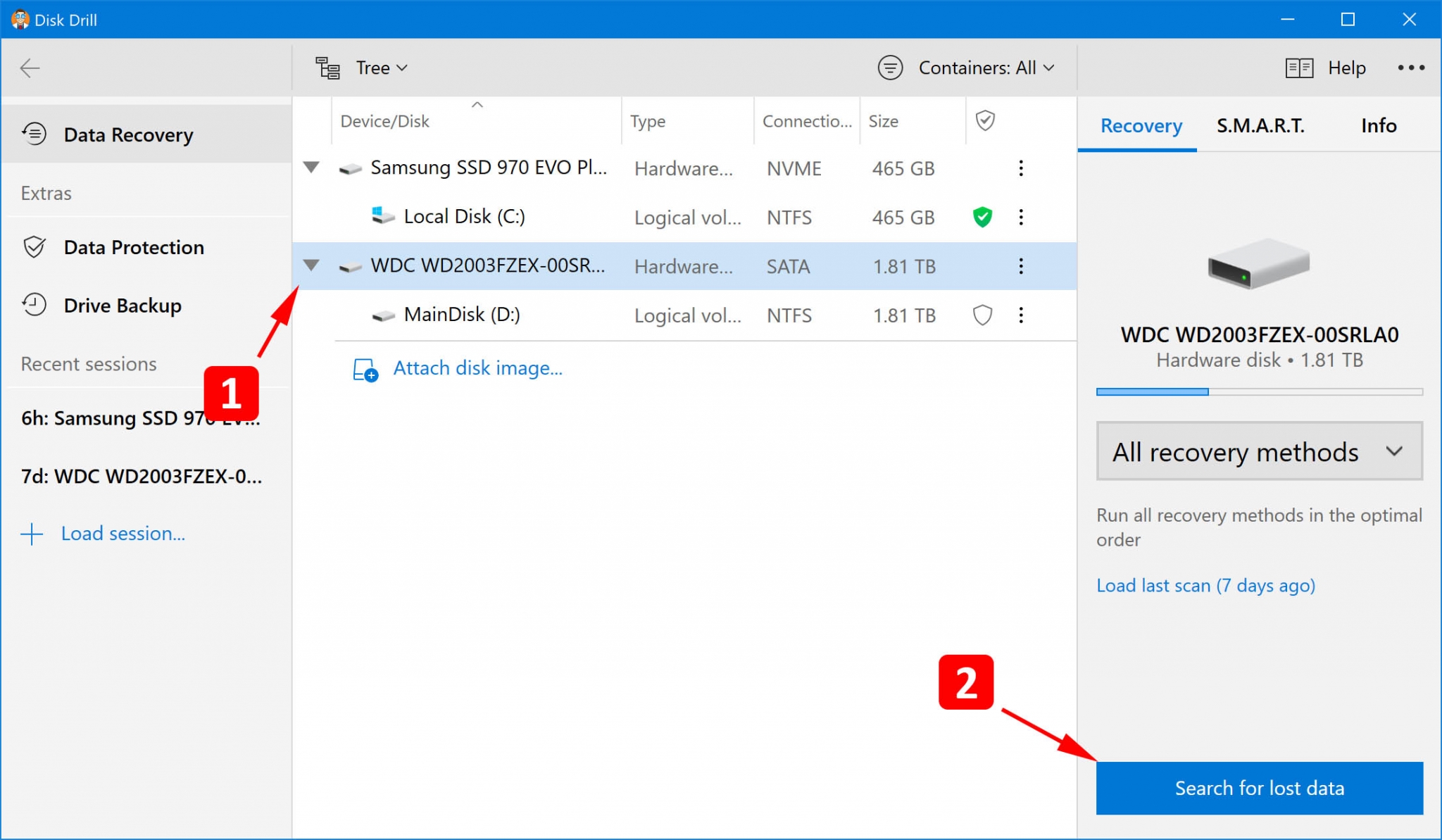Click the SATA connection cell

click(x=788, y=267)
